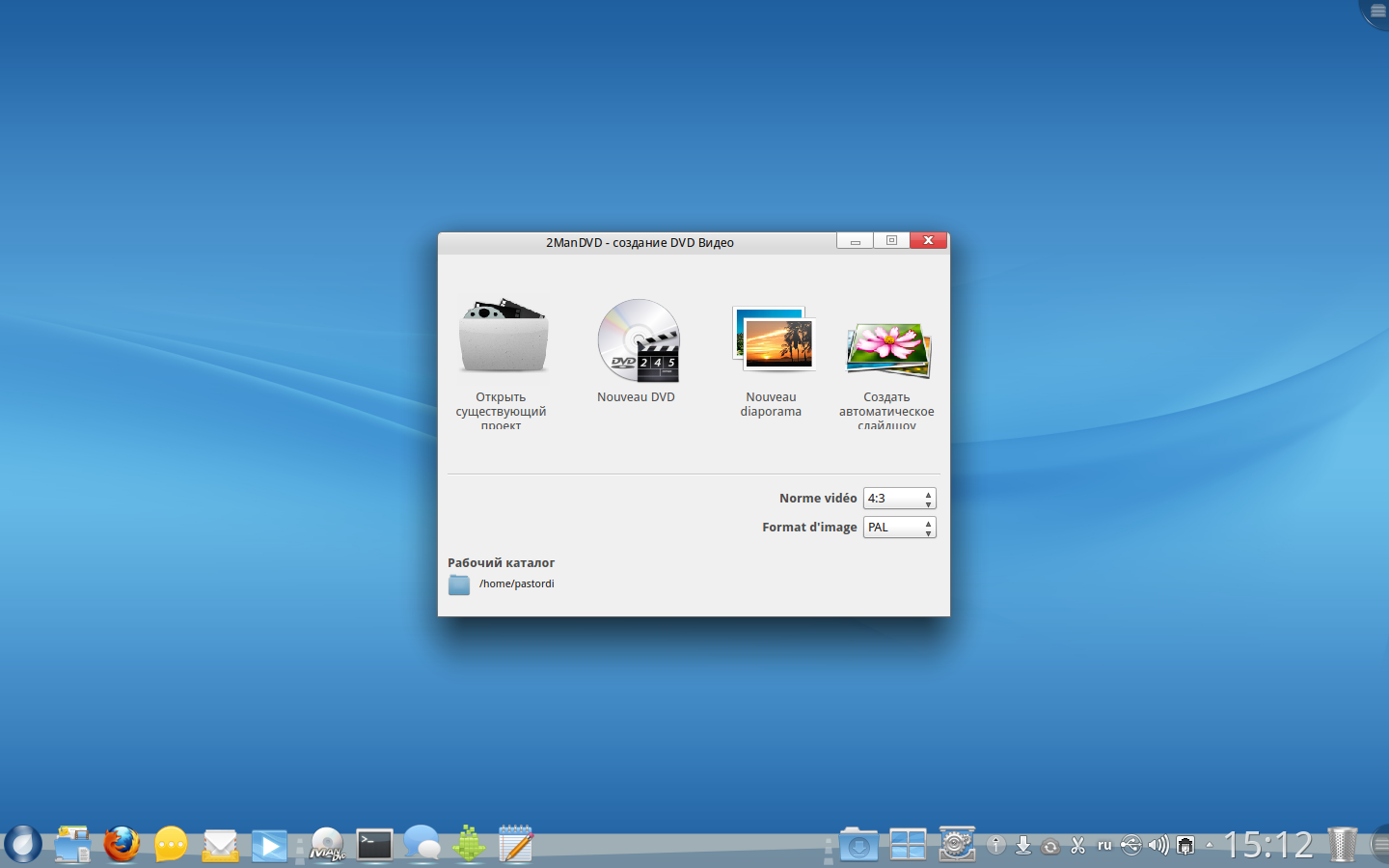The image size is (1389, 868).
Task: Open the terminal from the taskbar
Action: coord(374,845)
